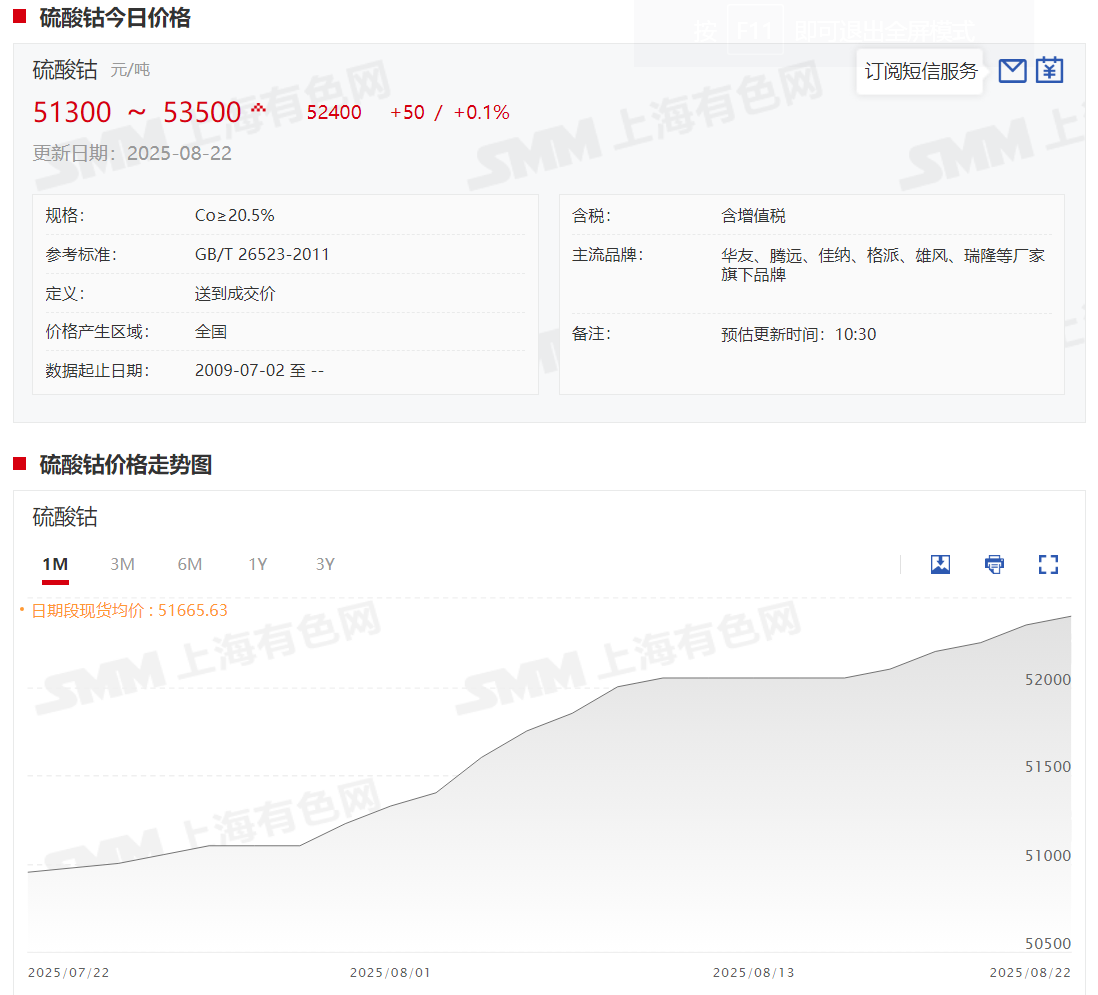Viewport: 1098px width, 995px height.
Task: Show the 1Y price trend
Action: click(258, 565)
